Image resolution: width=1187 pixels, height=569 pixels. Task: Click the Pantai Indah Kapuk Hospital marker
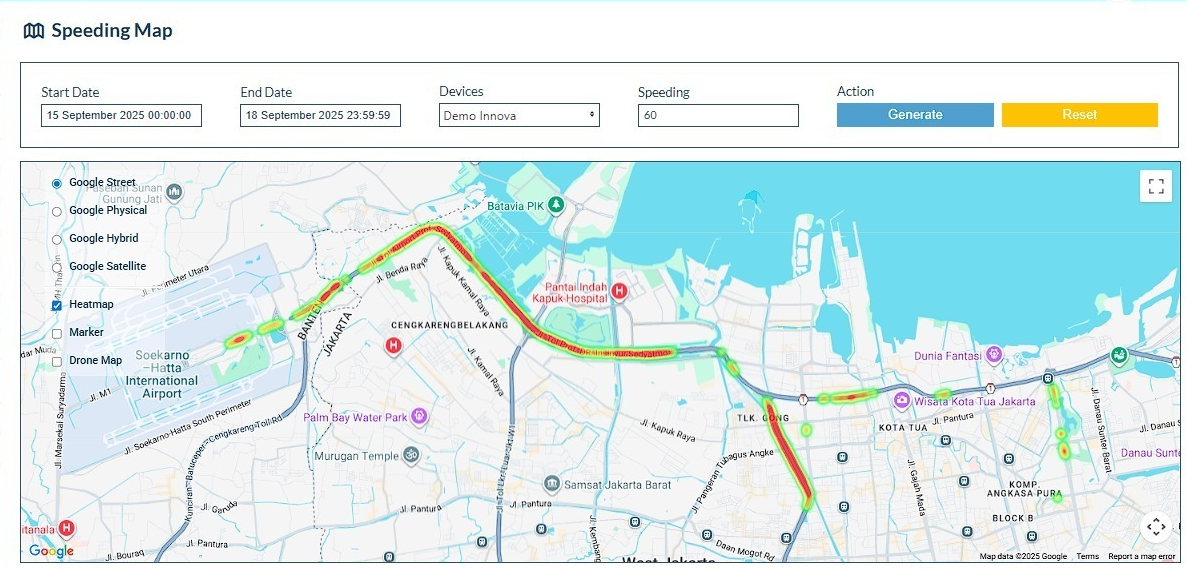coord(619,291)
